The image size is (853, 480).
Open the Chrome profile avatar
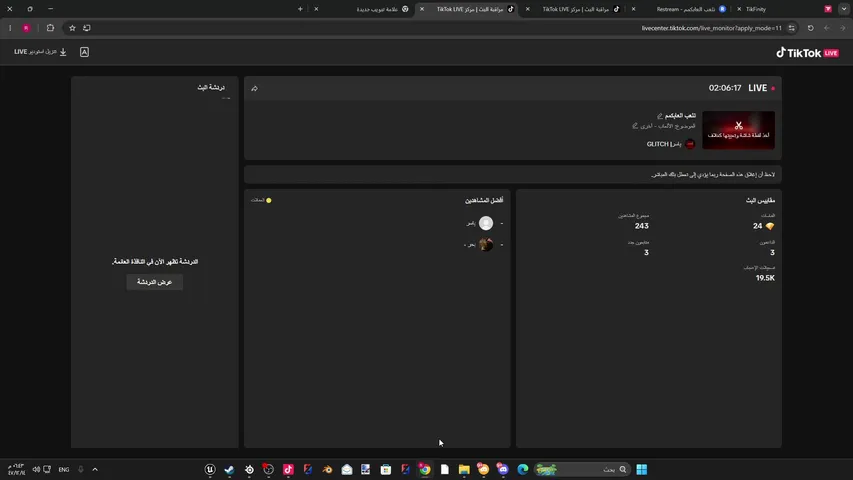[x=26, y=28]
